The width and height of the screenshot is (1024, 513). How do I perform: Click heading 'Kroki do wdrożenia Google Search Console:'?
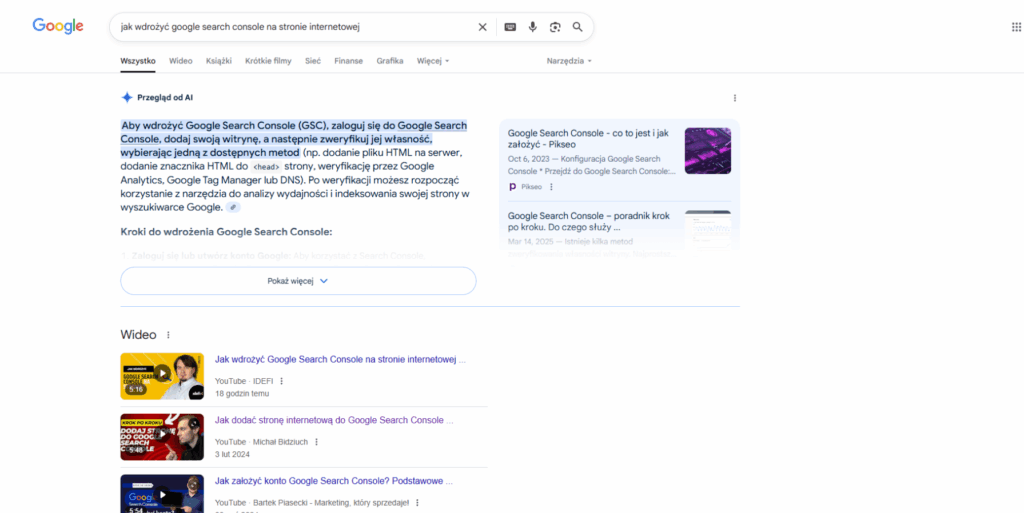tap(227, 232)
